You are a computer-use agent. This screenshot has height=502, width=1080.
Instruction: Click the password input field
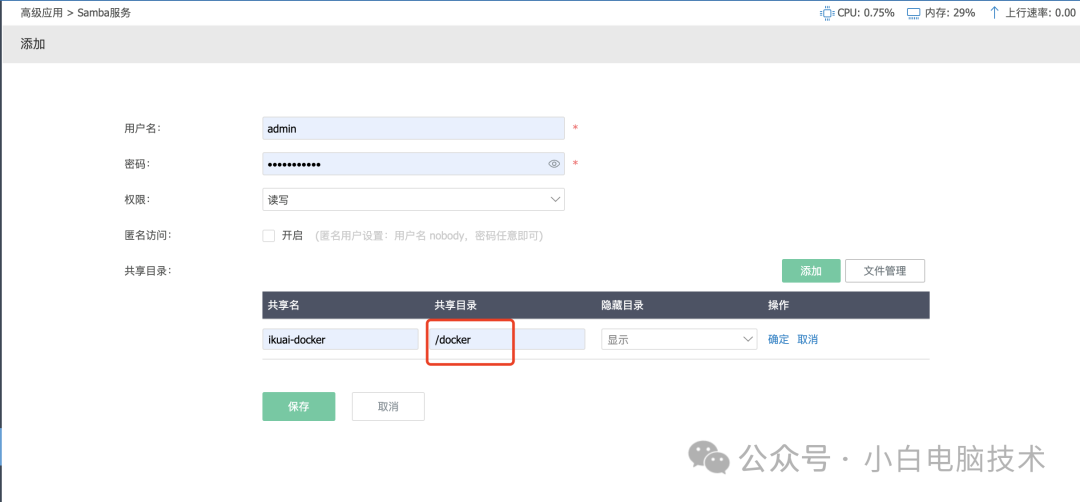click(413, 164)
